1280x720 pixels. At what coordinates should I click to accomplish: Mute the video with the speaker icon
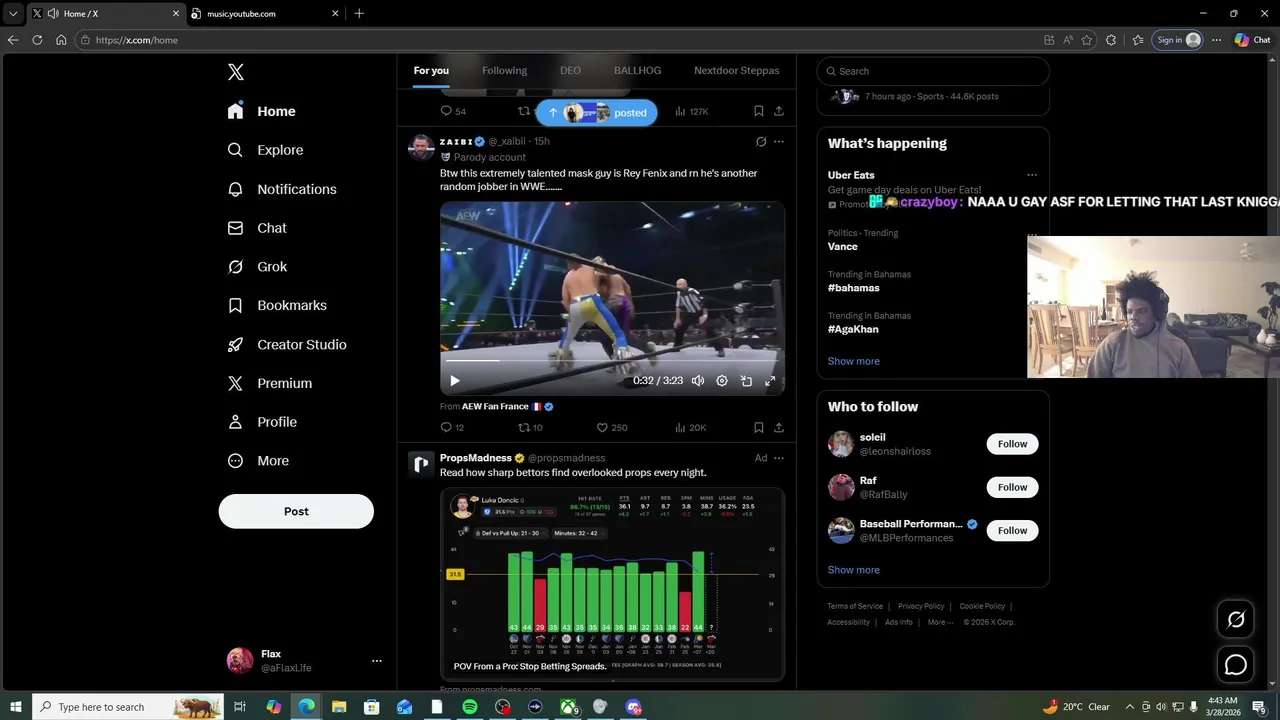698,381
